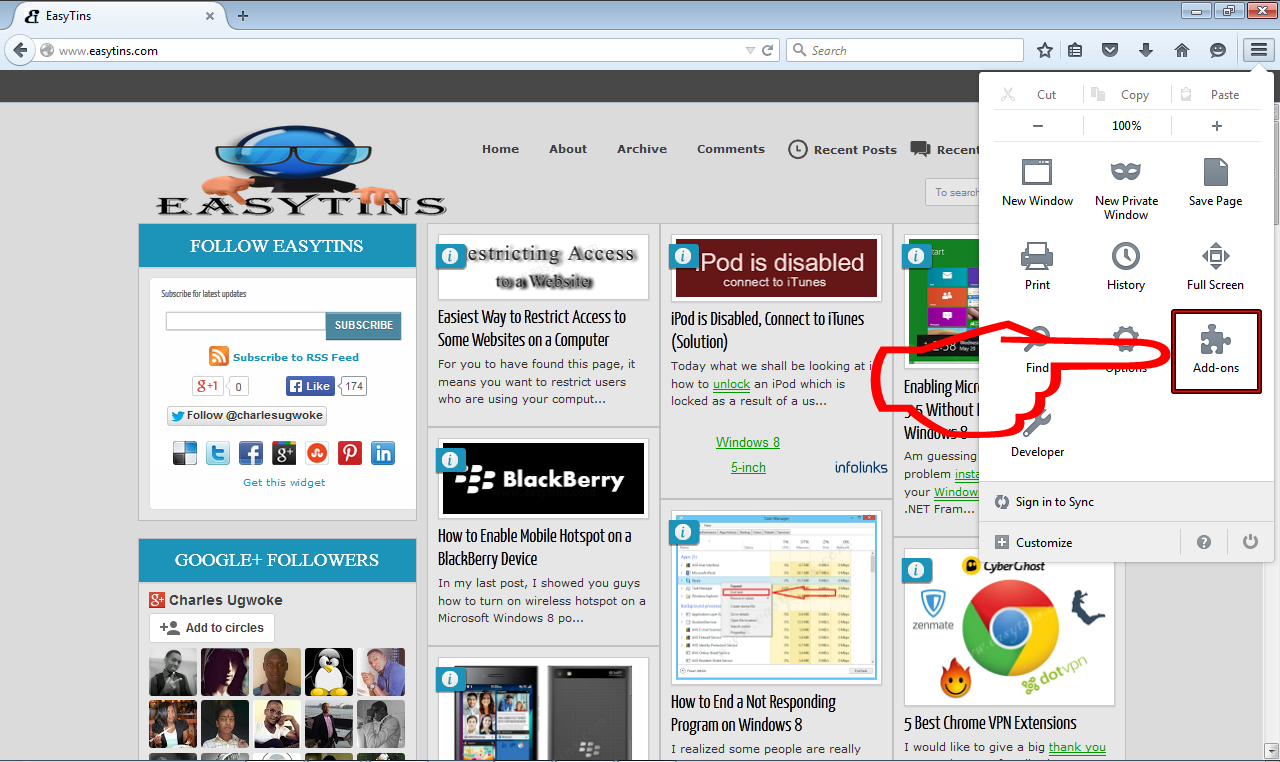Choose Save Page in the menu

pyautogui.click(x=1215, y=182)
